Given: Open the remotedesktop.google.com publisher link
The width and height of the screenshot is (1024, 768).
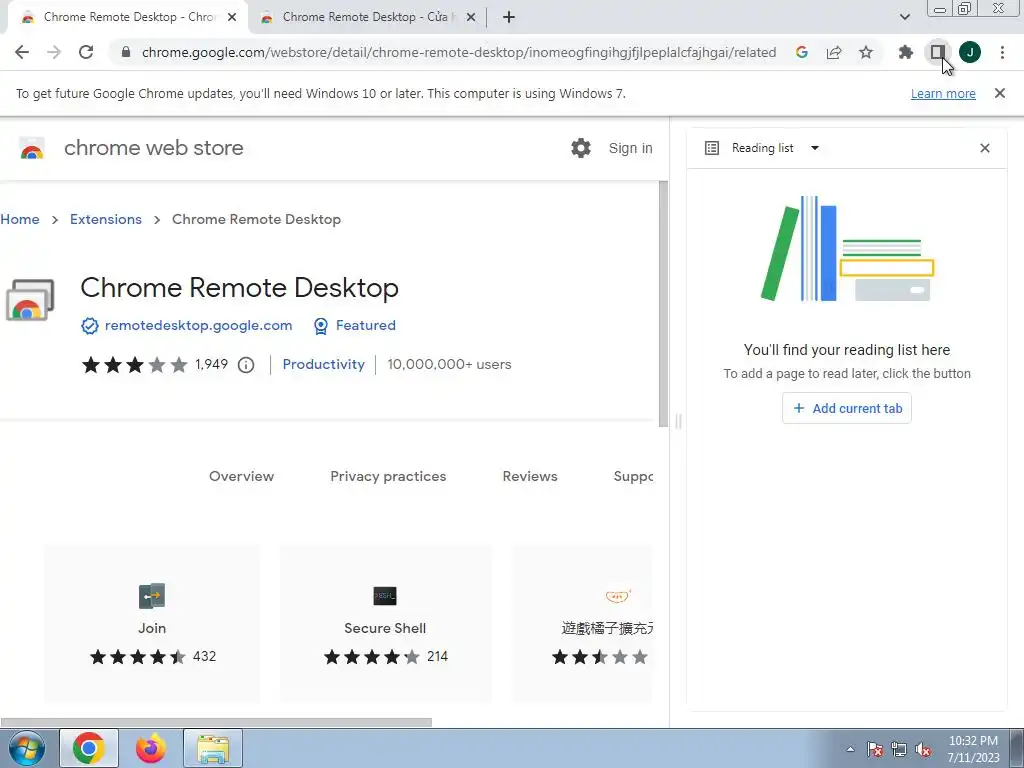Looking at the screenshot, I should tap(199, 325).
